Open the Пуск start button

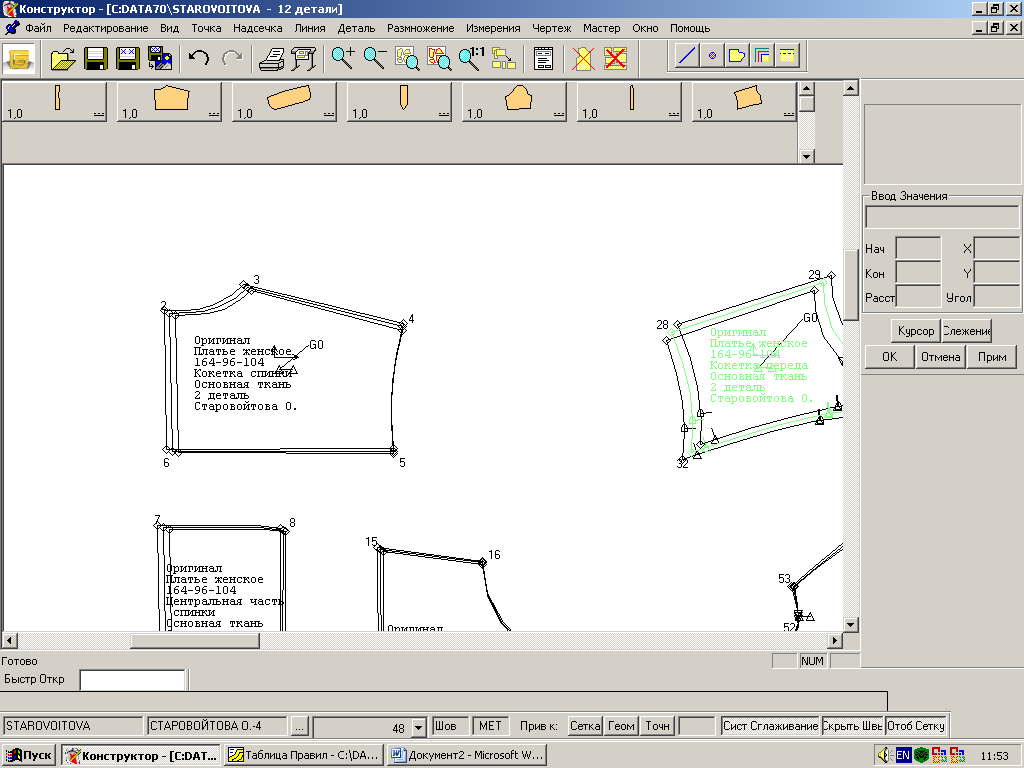click(29, 756)
